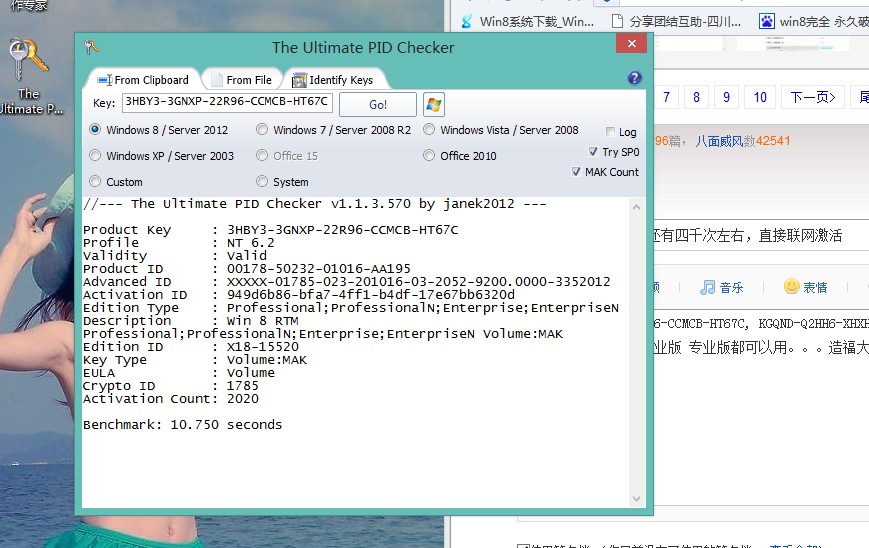Click the Description value Win 8 RTM

click(263, 321)
